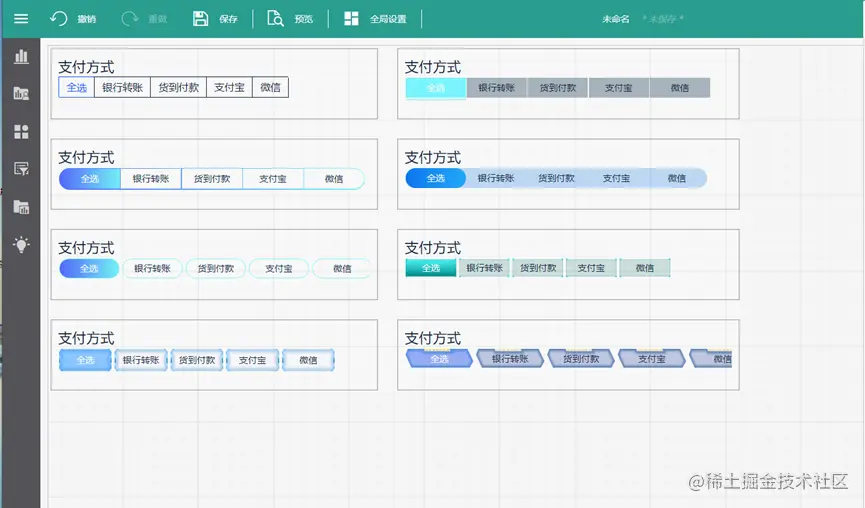Image resolution: width=865 pixels, height=508 pixels.
Task: Click the 保存 floppy disk icon
Action: pyautogui.click(x=200, y=19)
